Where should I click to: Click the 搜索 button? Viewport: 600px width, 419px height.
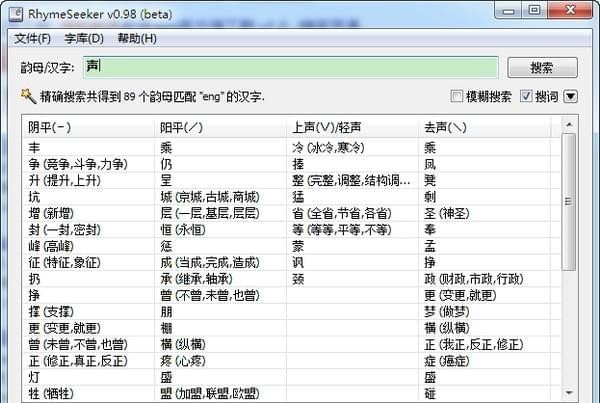542,68
